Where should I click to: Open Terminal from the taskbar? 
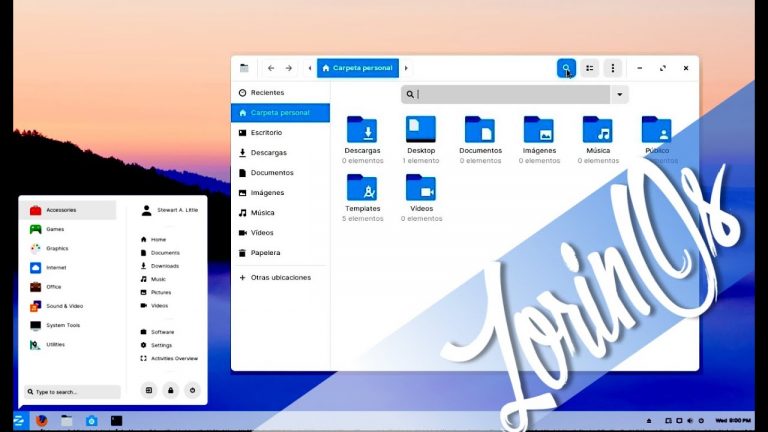tap(117, 420)
